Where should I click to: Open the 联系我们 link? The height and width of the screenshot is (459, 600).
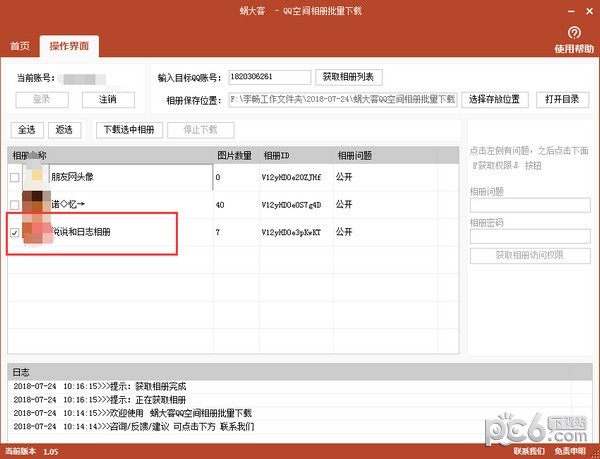coord(529,451)
